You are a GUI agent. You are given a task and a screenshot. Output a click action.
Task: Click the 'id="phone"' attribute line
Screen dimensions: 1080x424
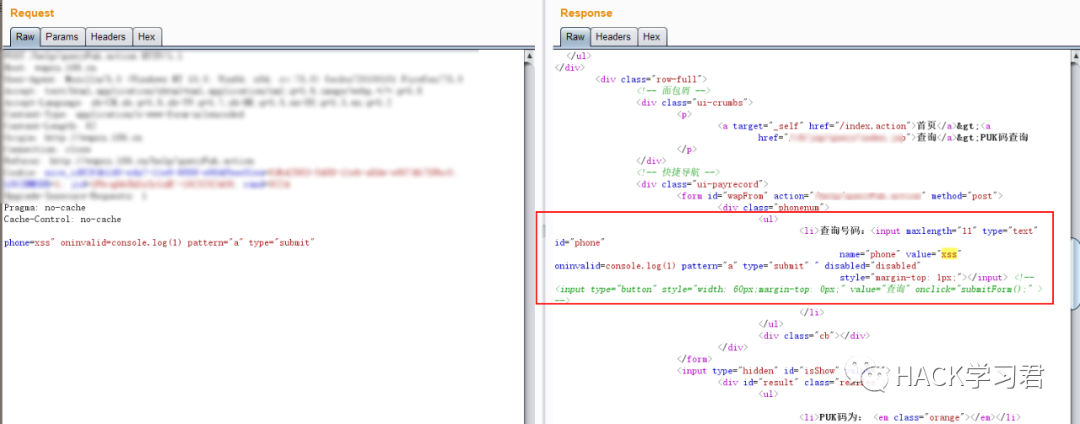coord(579,243)
